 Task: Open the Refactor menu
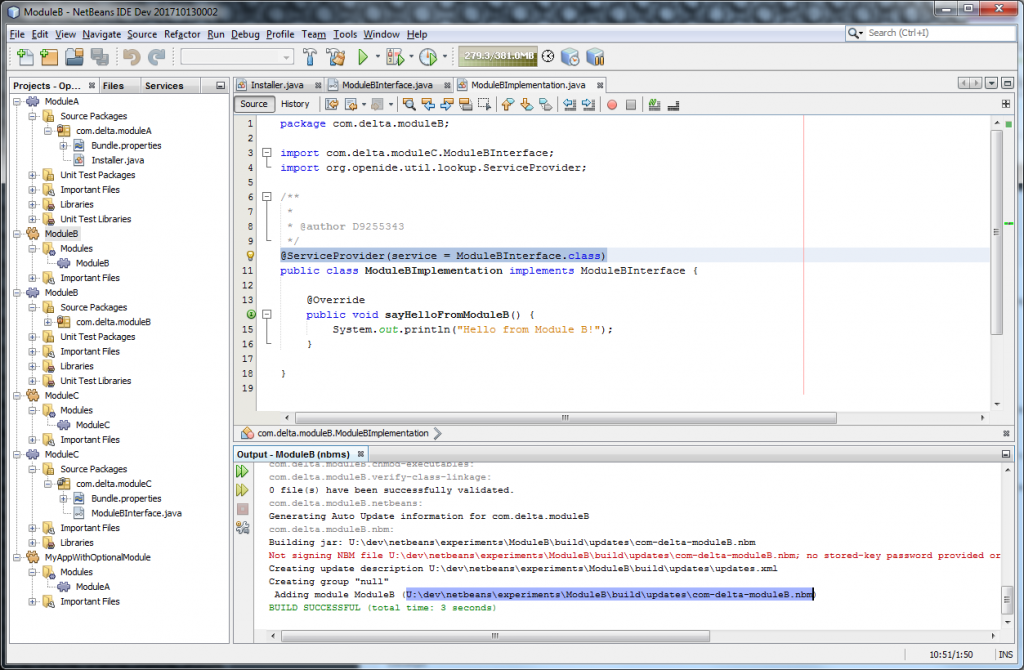coord(182,34)
